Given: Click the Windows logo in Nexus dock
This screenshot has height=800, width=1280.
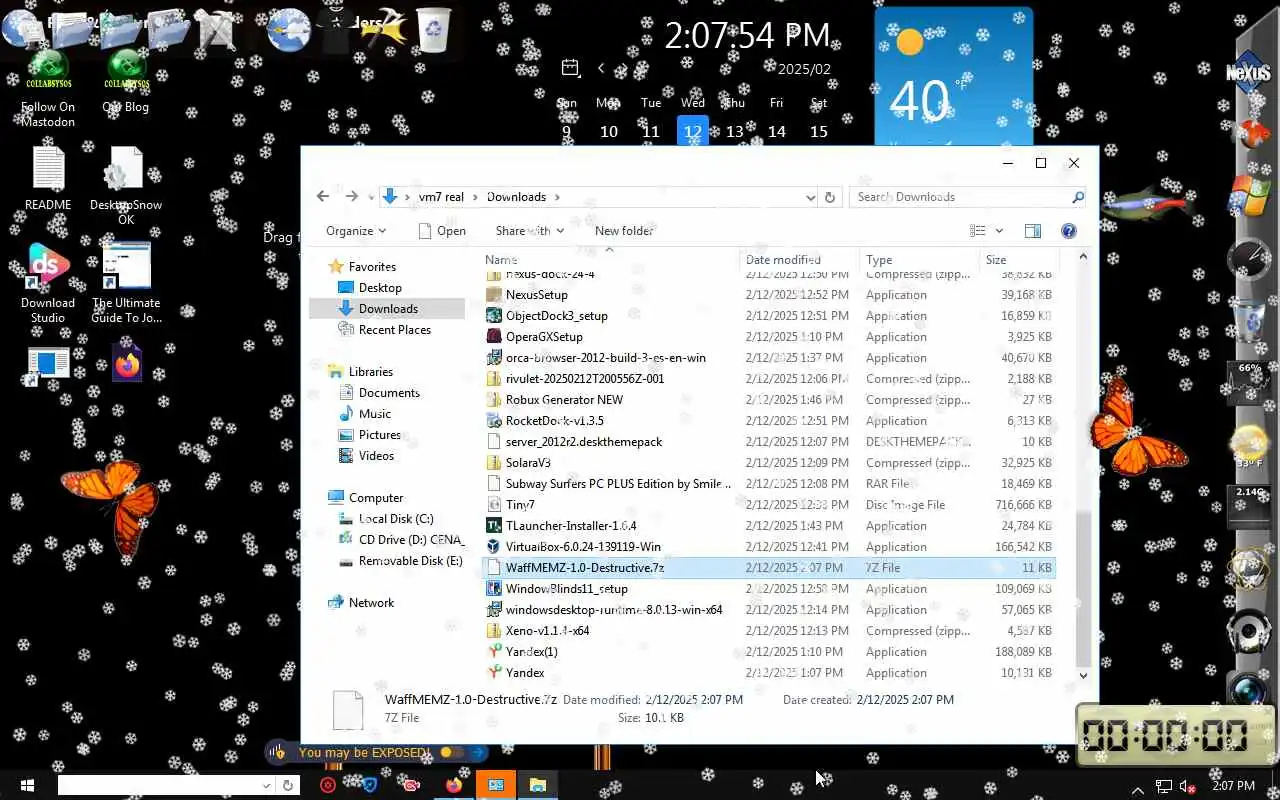Looking at the screenshot, I should click(x=1250, y=197).
